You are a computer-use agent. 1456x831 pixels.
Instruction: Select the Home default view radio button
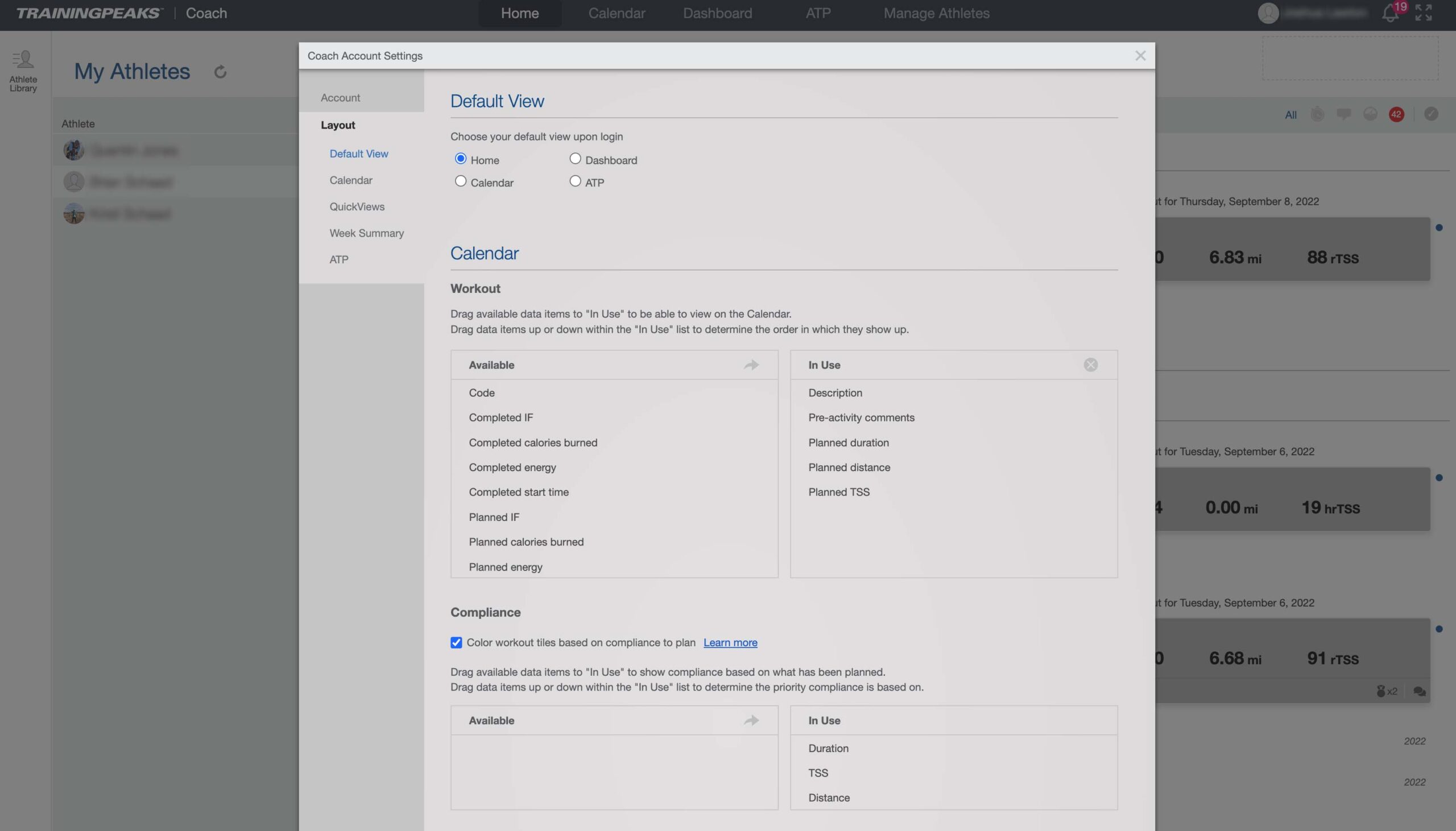460,160
